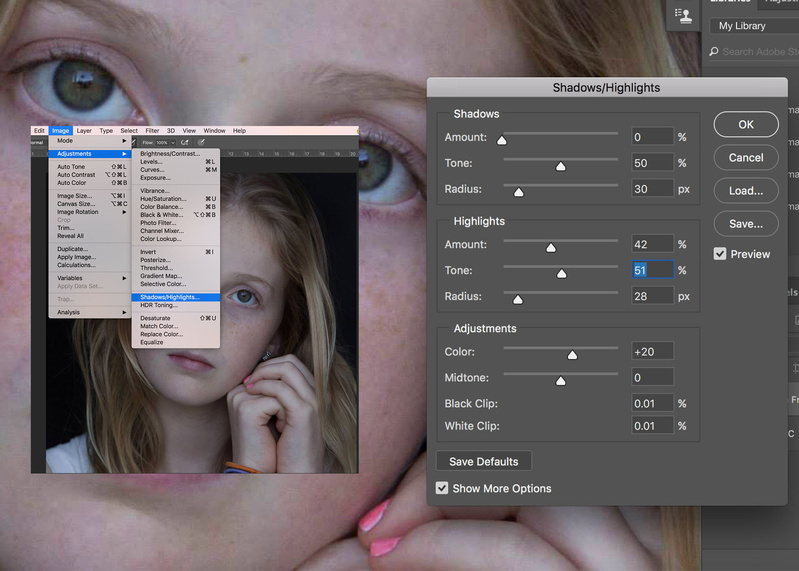Viewport: 799px width, 571px height.
Task: Click the OK button
Action: coord(745,124)
